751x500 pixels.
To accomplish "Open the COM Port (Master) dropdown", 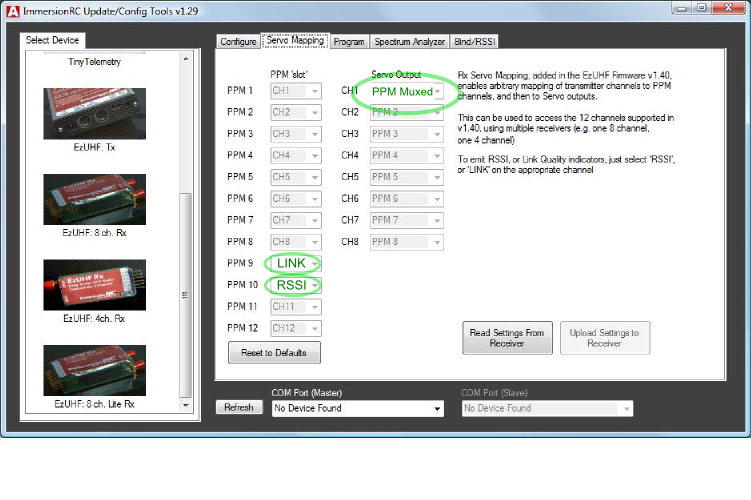I will tap(357, 408).
